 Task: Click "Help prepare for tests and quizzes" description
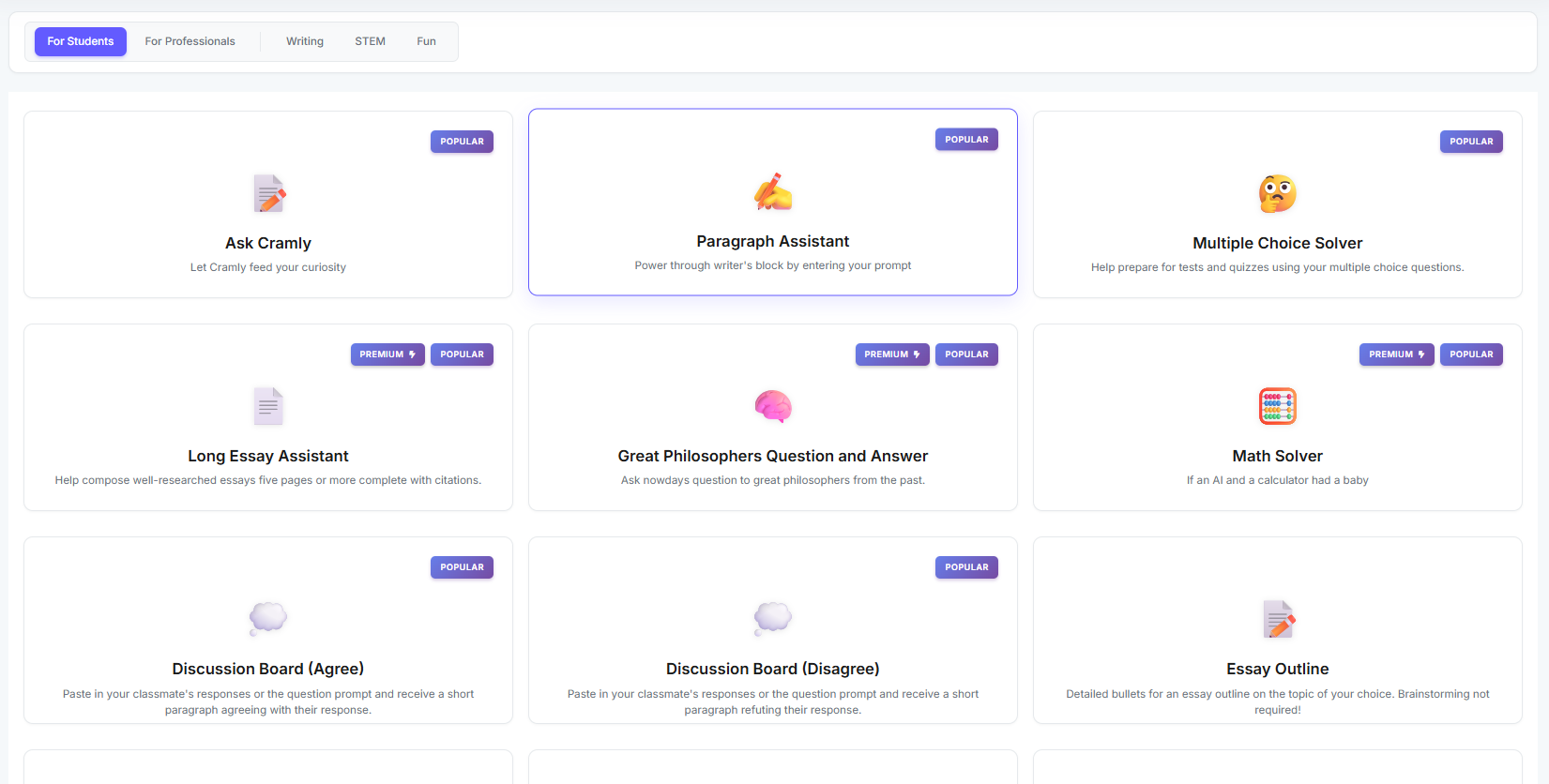tap(1278, 267)
